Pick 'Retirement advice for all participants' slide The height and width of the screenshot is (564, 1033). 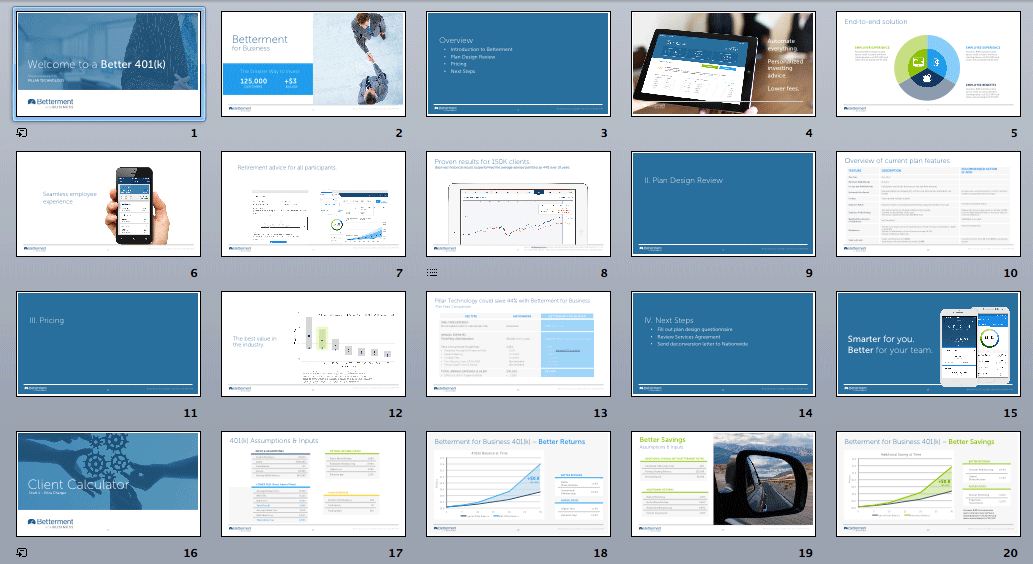point(314,204)
